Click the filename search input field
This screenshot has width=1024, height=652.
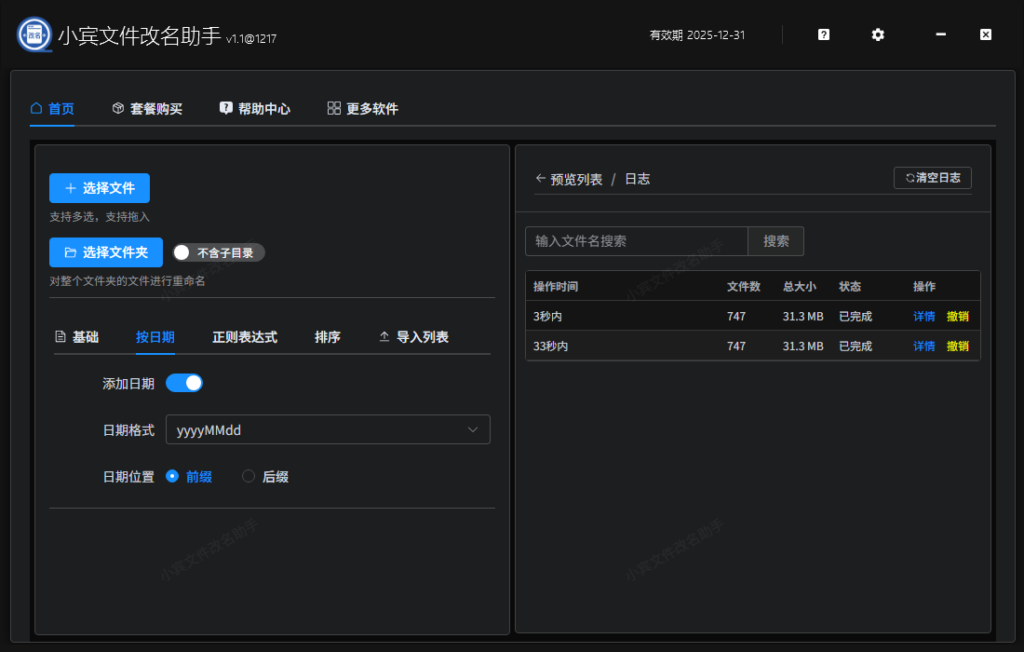(637, 241)
